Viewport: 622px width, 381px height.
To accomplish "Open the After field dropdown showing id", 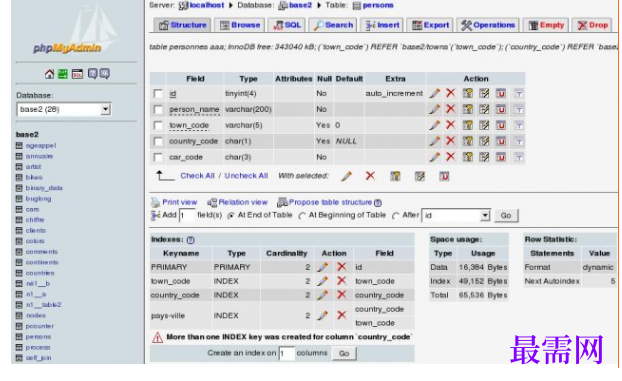I will pos(456,216).
